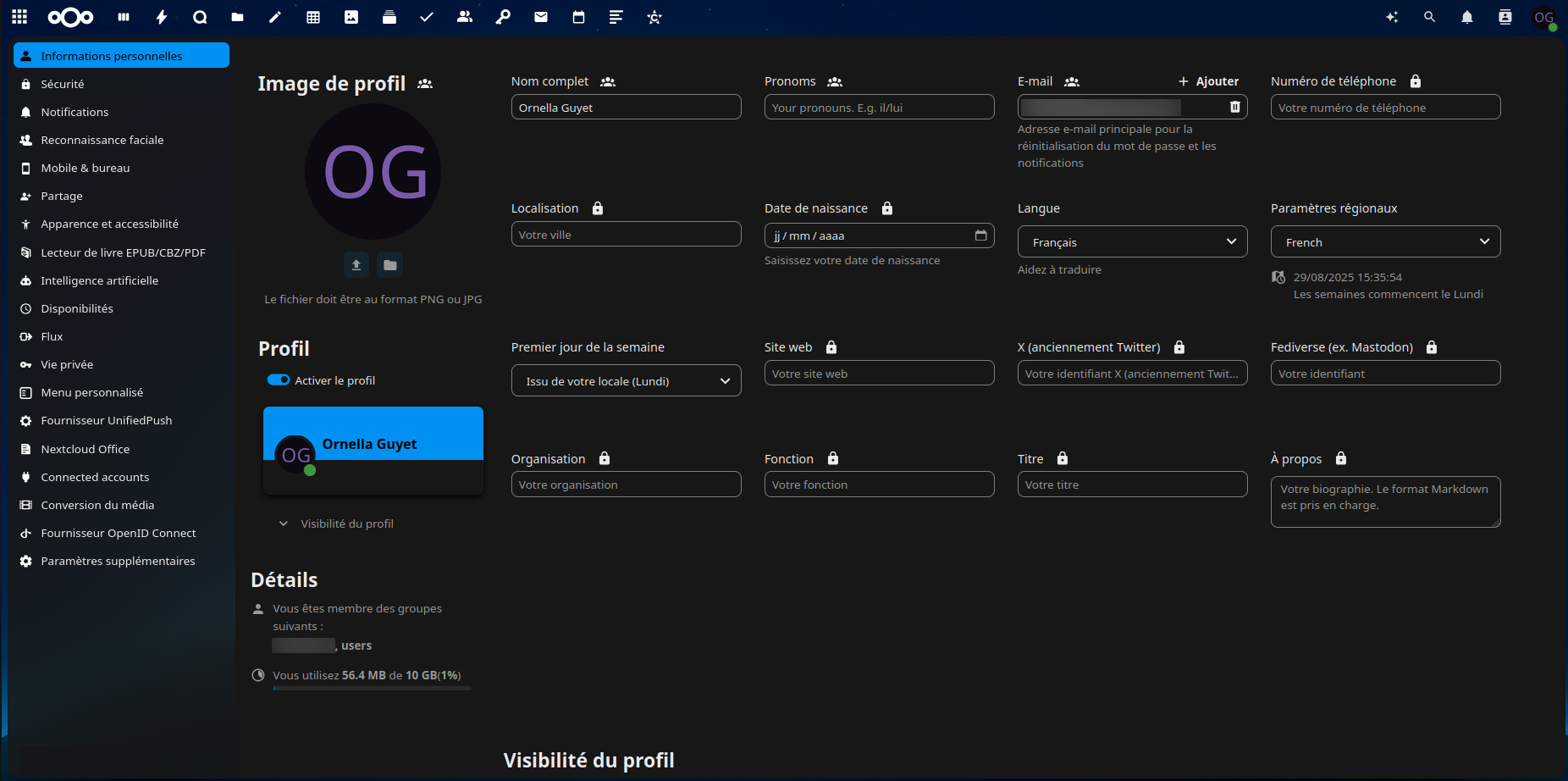Click the notifications bell icon

tap(1467, 17)
